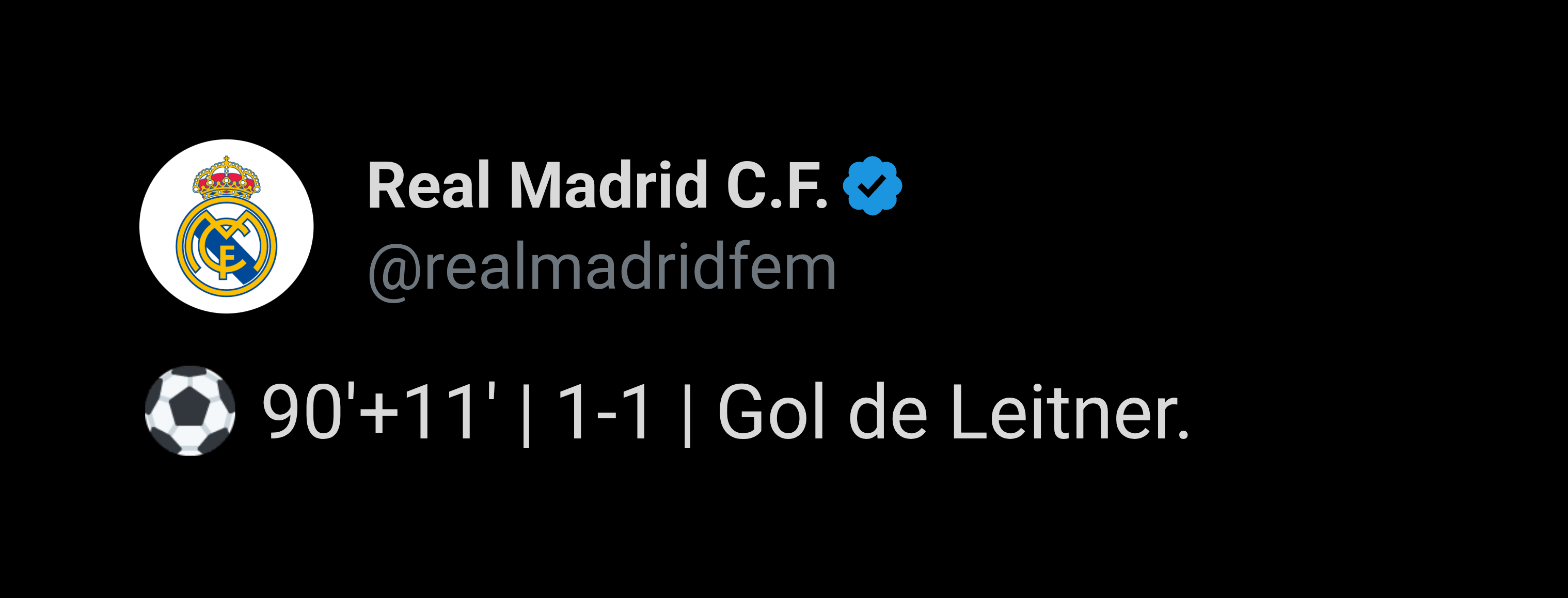This screenshot has width=1568, height=598.
Task: Open the Real Madrid profile avatar
Action: pyautogui.click(x=227, y=227)
